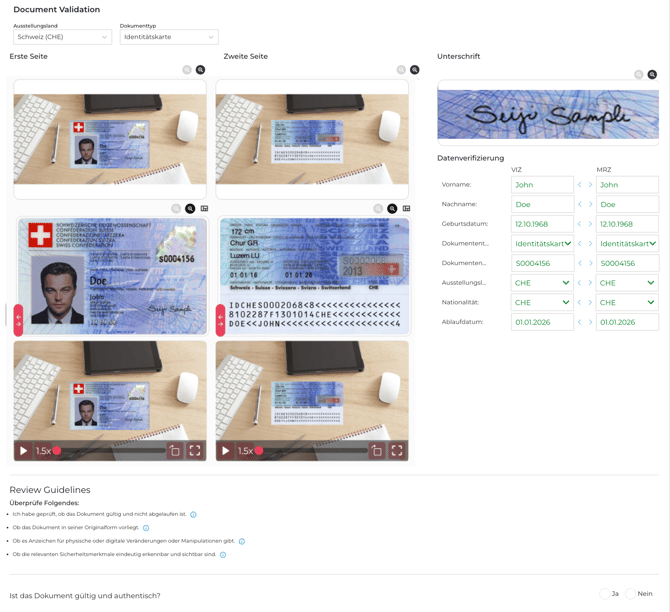Copy Vorname MRZ to VIZ left arrow

coord(580,185)
